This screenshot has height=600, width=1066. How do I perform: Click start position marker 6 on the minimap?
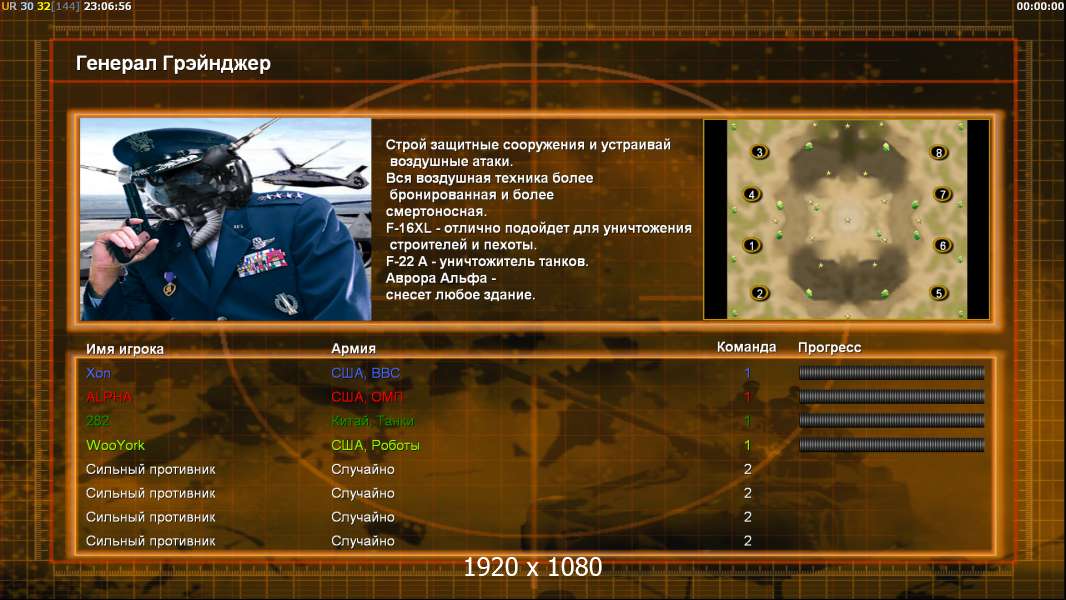point(942,245)
